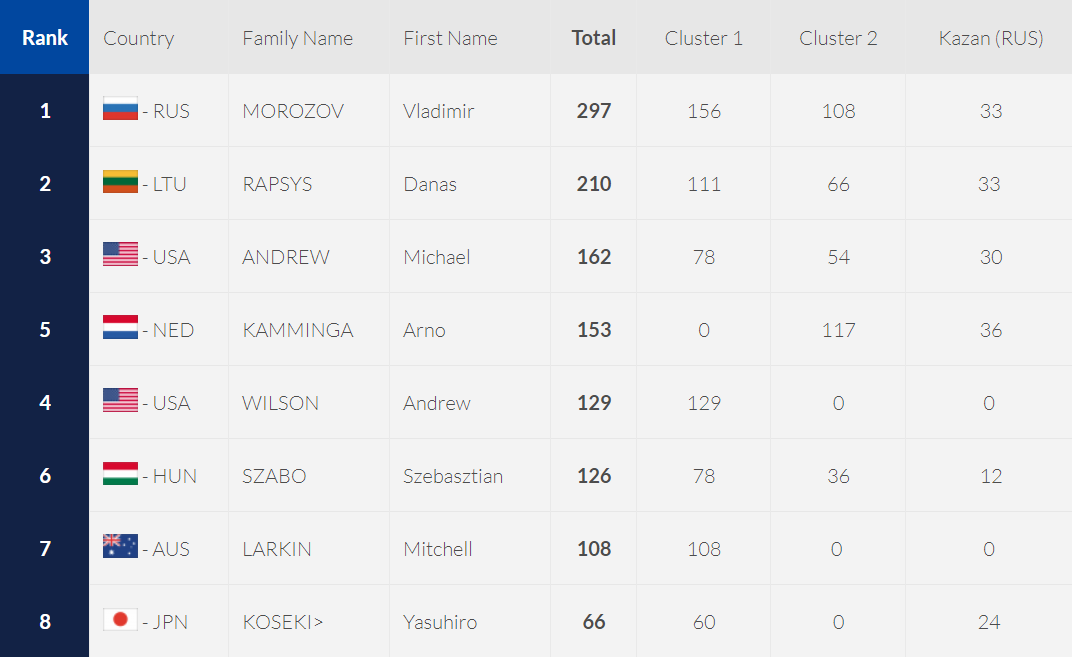1072x657 pixels.
Task: Select the Family Name column header
Action: 297,38
